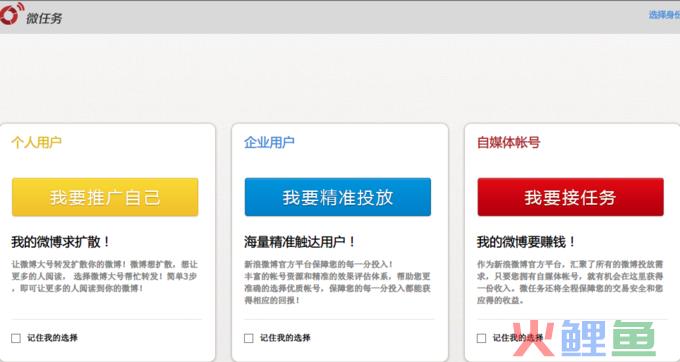
Task: Click description starting 新浪微博官方平台保障
Action: click(x=337, y=282)
